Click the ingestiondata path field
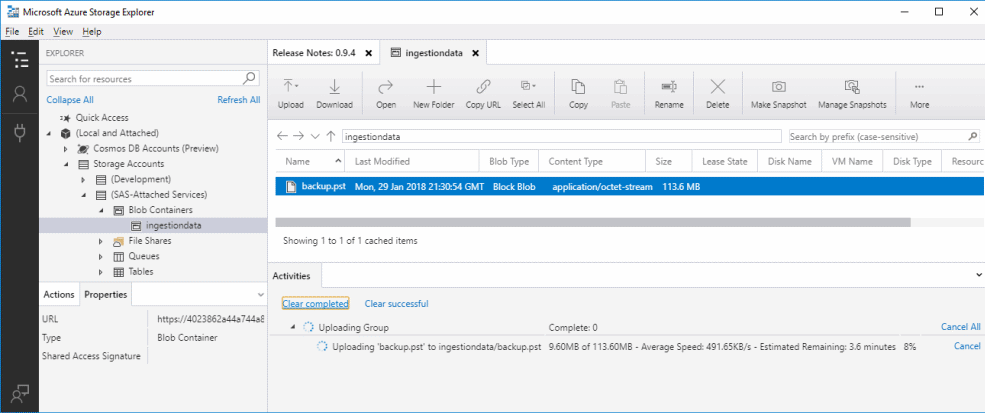985x413 pixels. (x=561, y=136)
